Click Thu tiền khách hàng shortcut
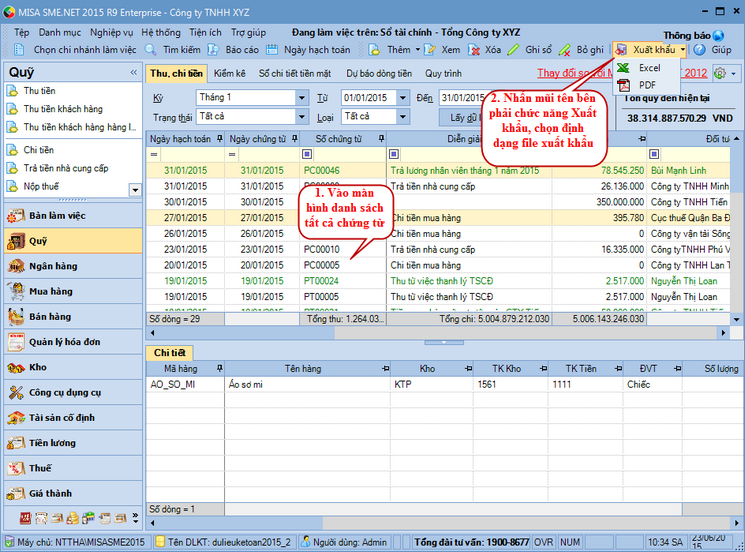 pos(63,109)
